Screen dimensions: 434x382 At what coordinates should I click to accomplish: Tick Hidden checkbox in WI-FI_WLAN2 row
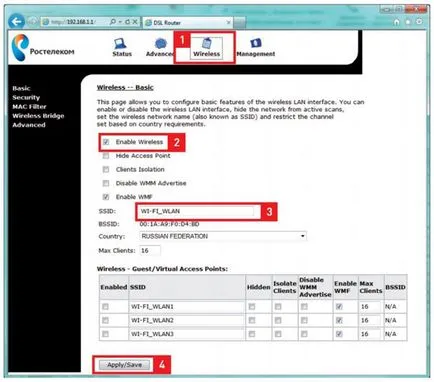[x=252, y=320]
